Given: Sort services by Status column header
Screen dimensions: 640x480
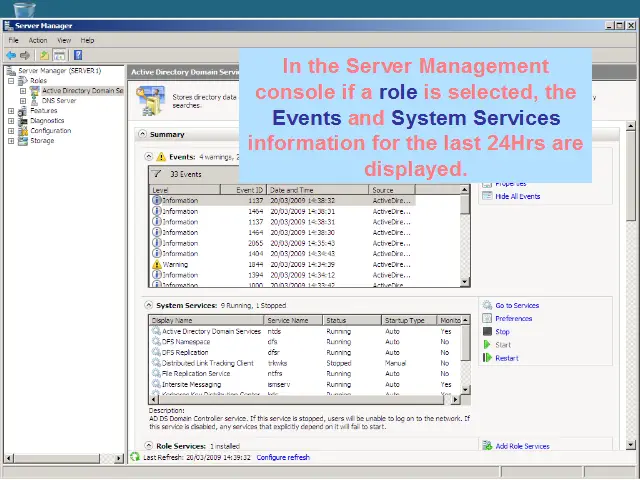Looking at the screenshot, I should click(352, 320).
